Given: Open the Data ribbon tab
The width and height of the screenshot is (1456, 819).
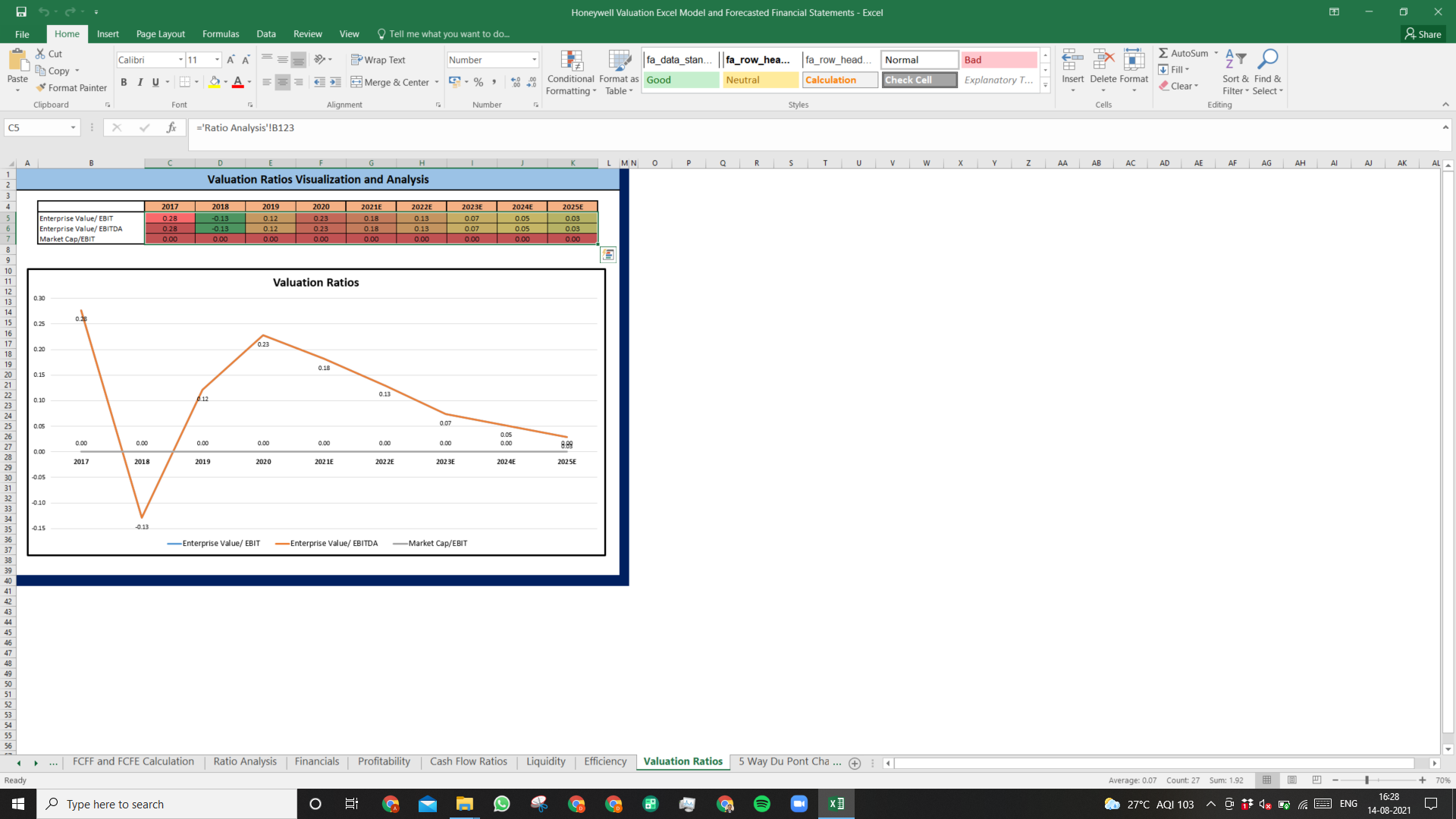Looking at the screenshot, I should [266, 34].
